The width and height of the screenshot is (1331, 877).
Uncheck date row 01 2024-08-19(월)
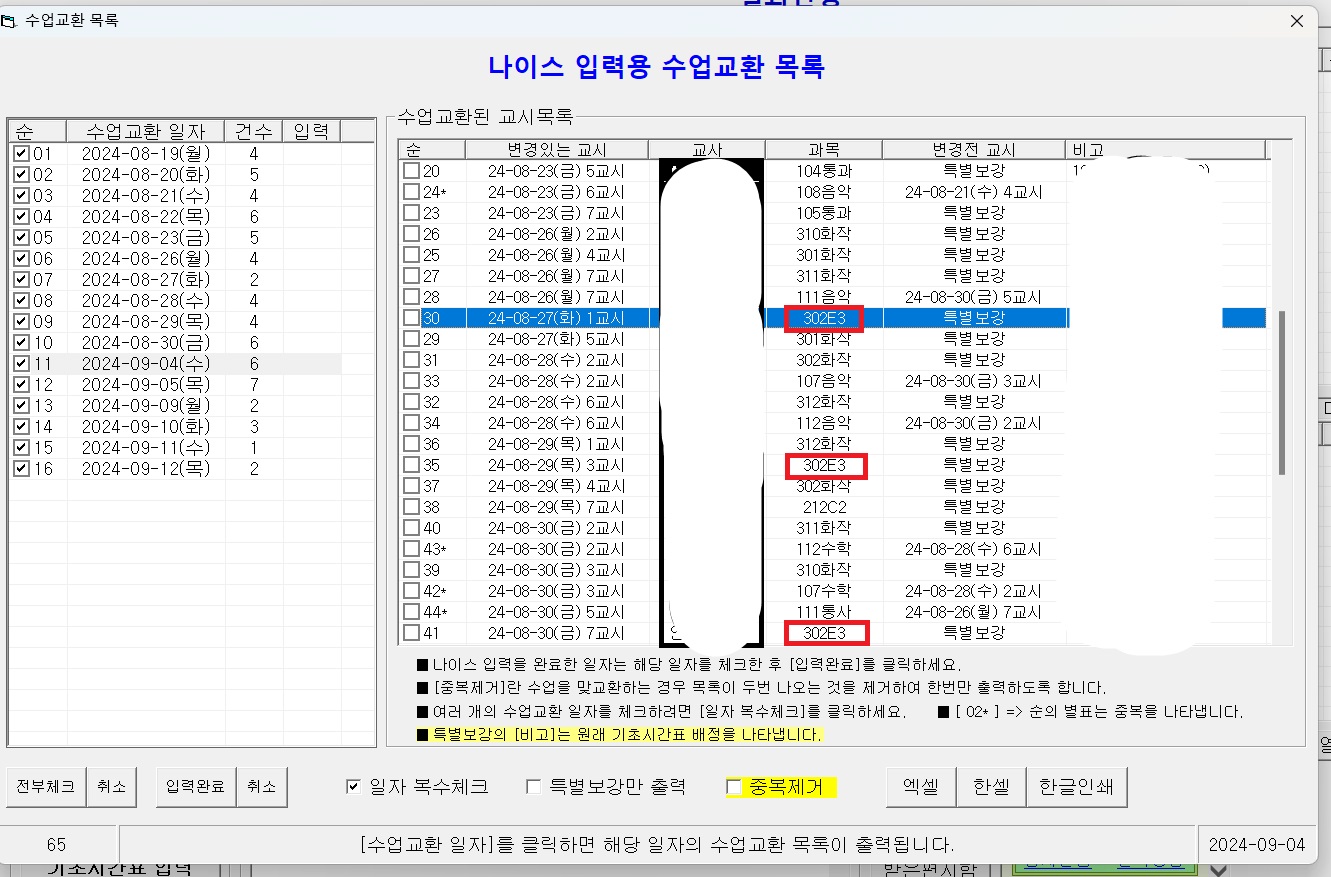click(22, 154)
